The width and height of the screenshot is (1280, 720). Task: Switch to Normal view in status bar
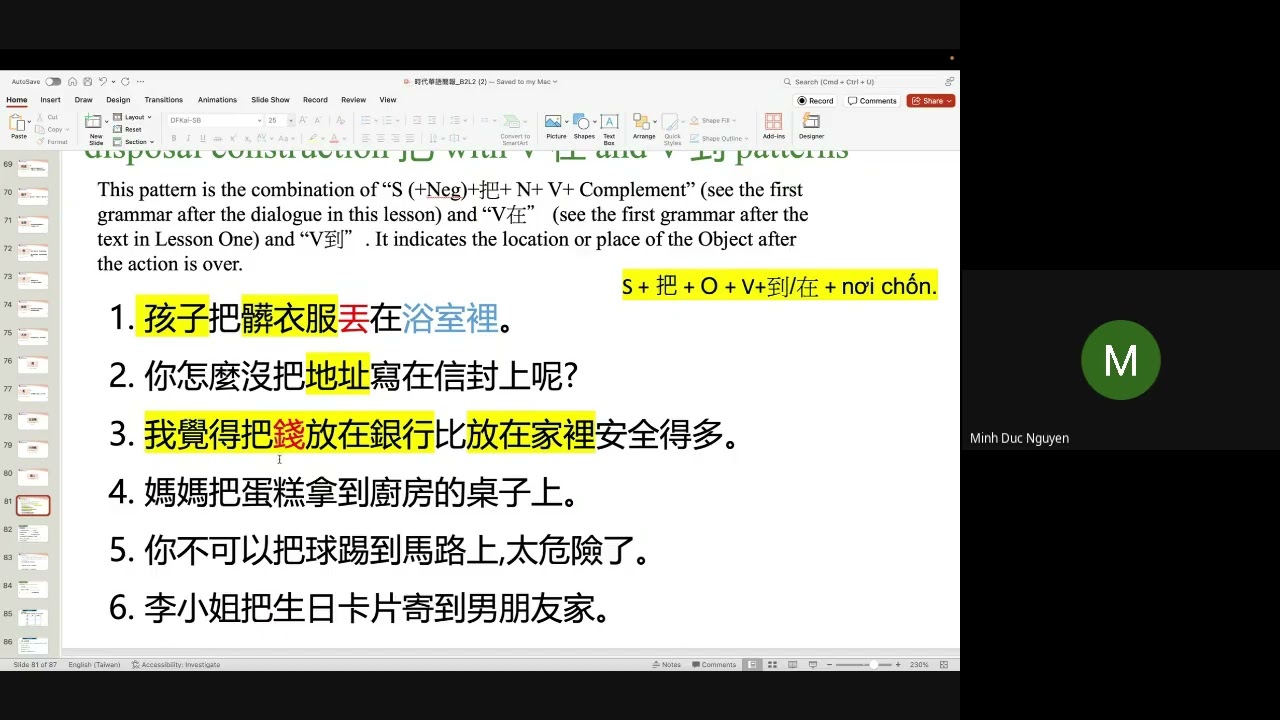coord(752,665)
